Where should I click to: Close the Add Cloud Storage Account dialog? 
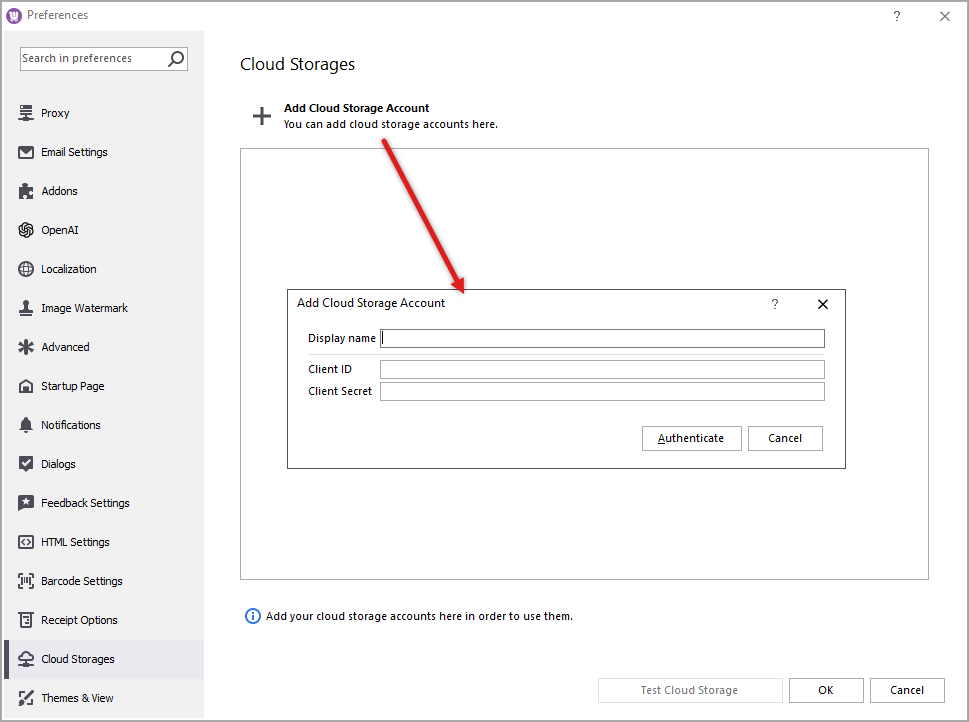tap(822, 304)
